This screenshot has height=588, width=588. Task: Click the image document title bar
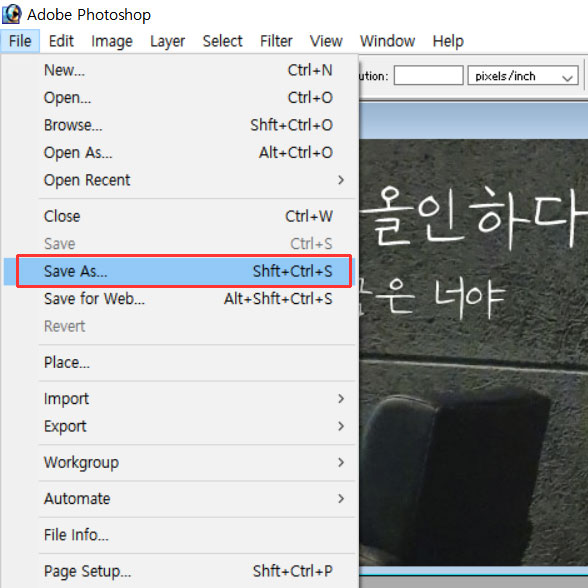474,121
